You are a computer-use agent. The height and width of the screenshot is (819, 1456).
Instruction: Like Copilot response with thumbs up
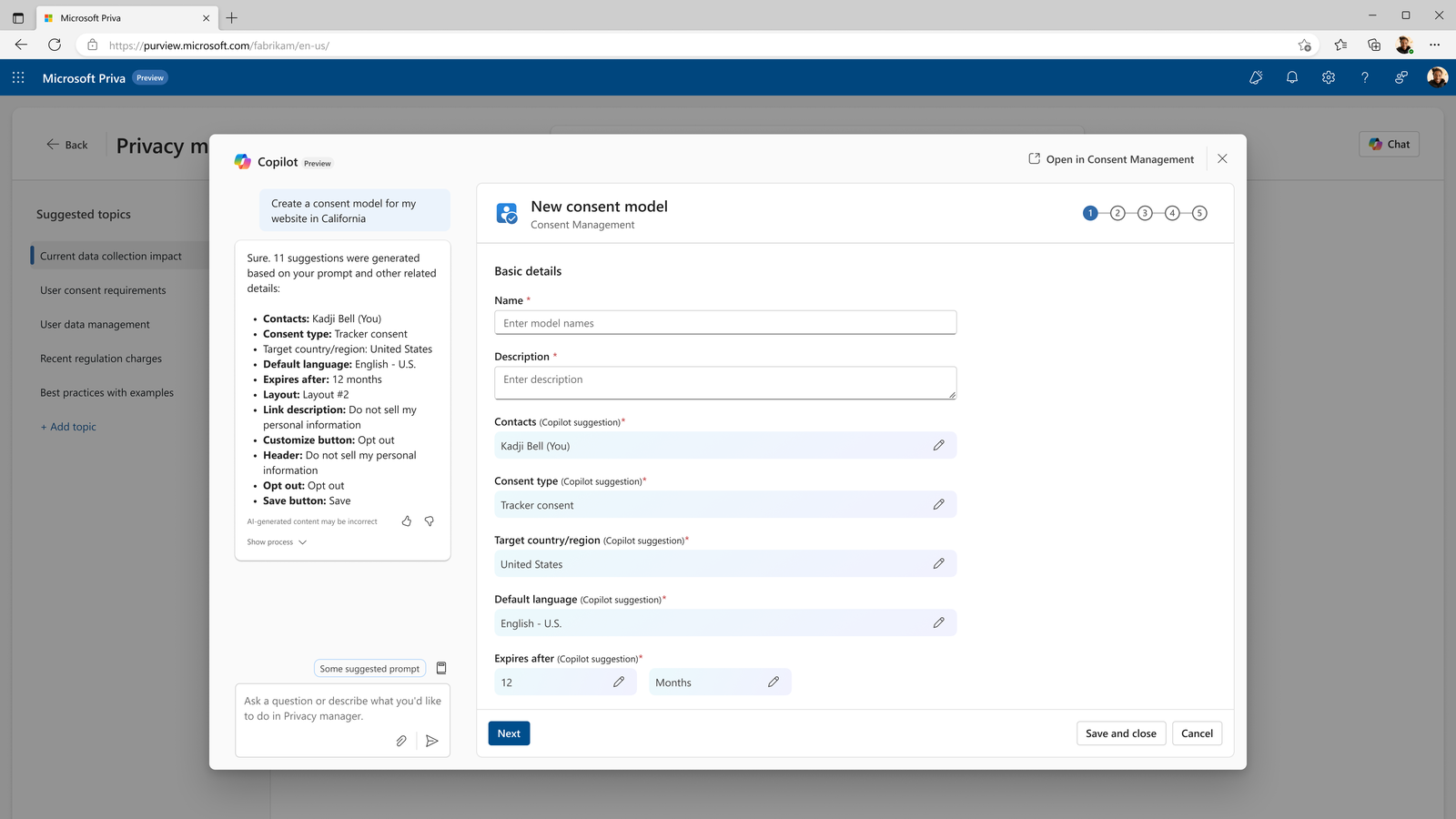pyautogui.click(x=407, y=521)
